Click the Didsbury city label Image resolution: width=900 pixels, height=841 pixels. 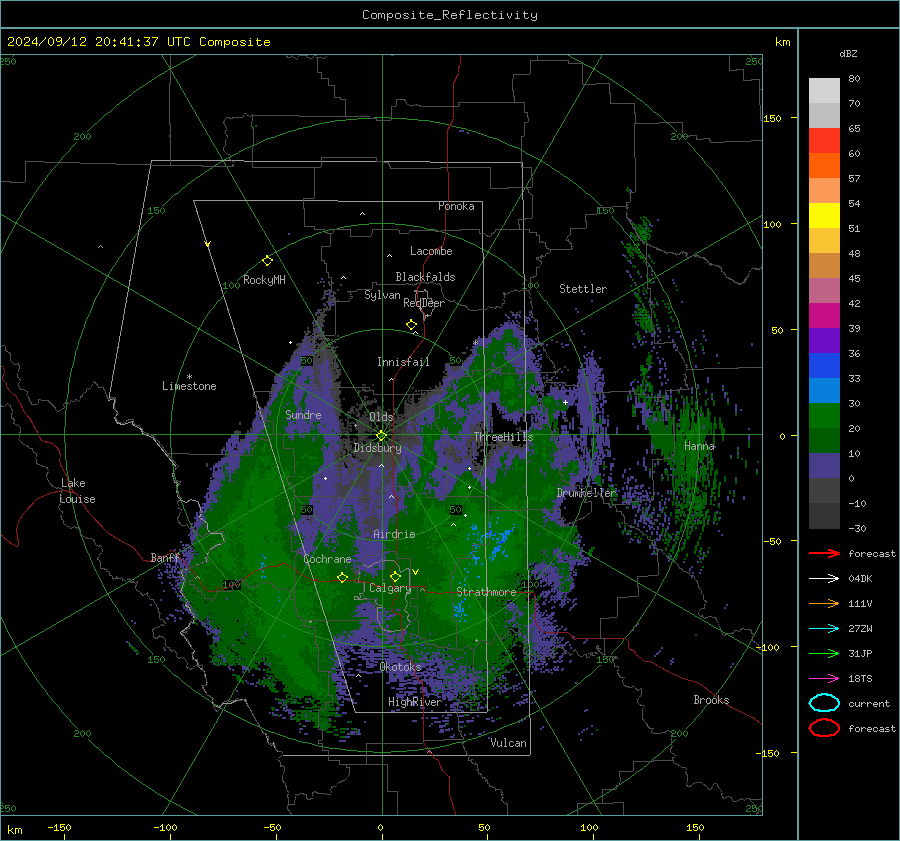point(377,448)
